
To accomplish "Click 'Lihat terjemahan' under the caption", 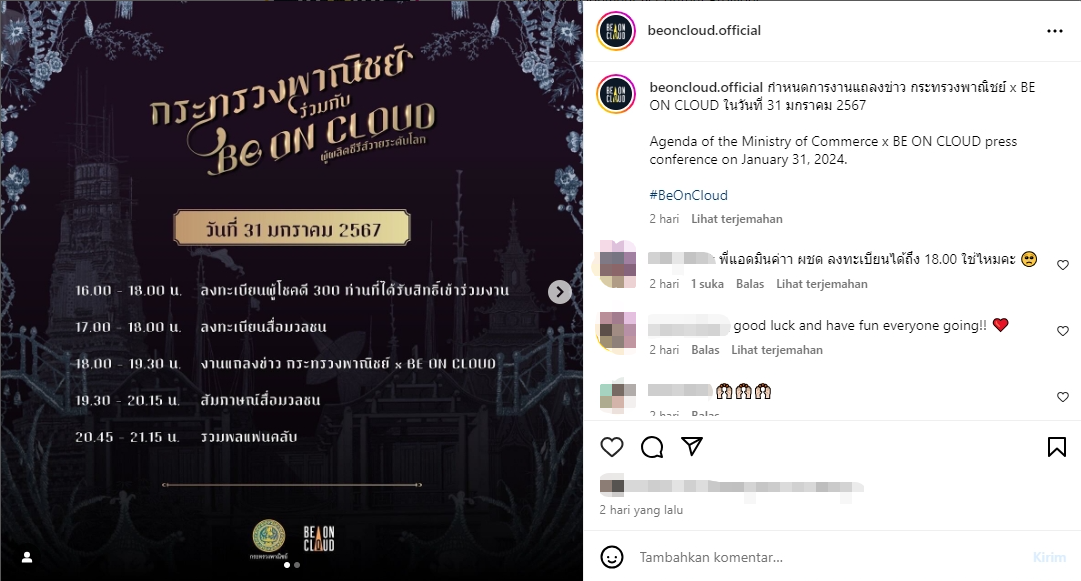I will pos(736,218).
